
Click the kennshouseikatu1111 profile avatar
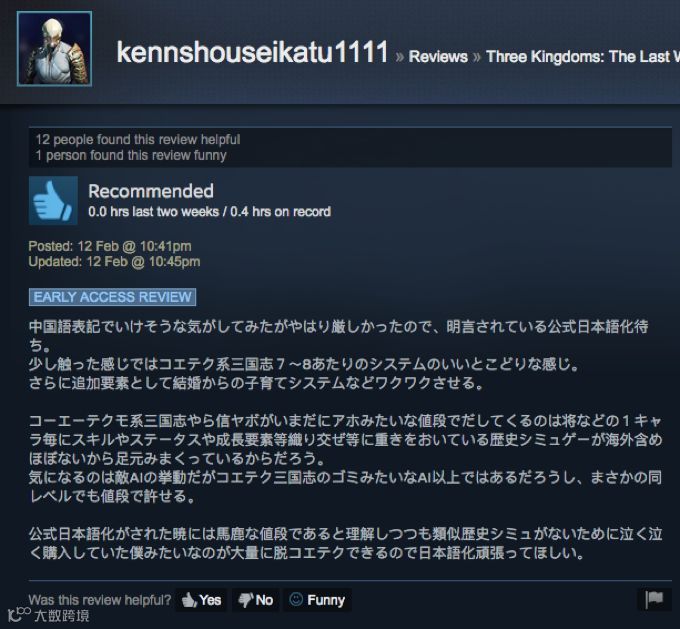[x=54, y=49]
